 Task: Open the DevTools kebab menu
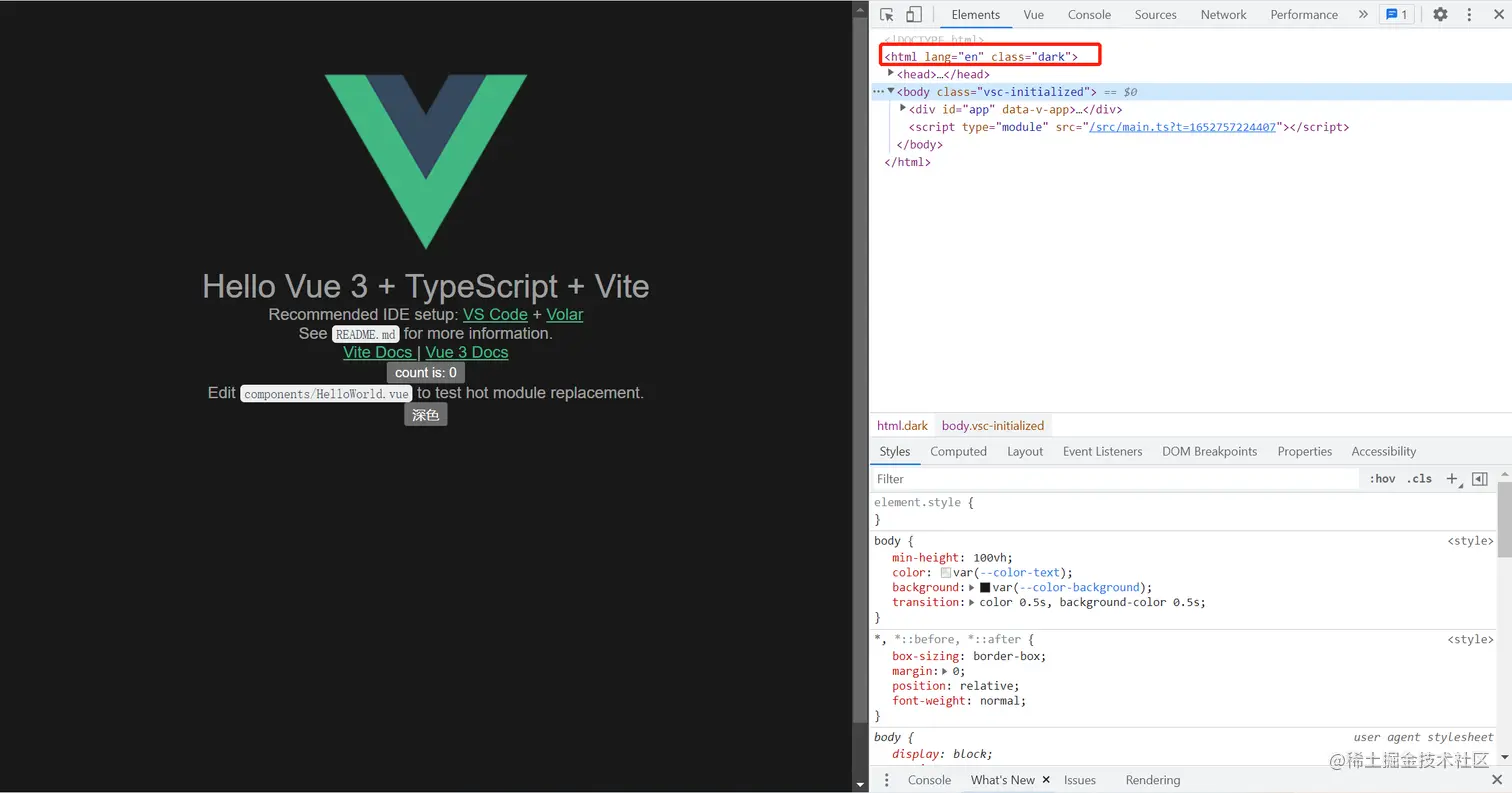point(1469,15)
